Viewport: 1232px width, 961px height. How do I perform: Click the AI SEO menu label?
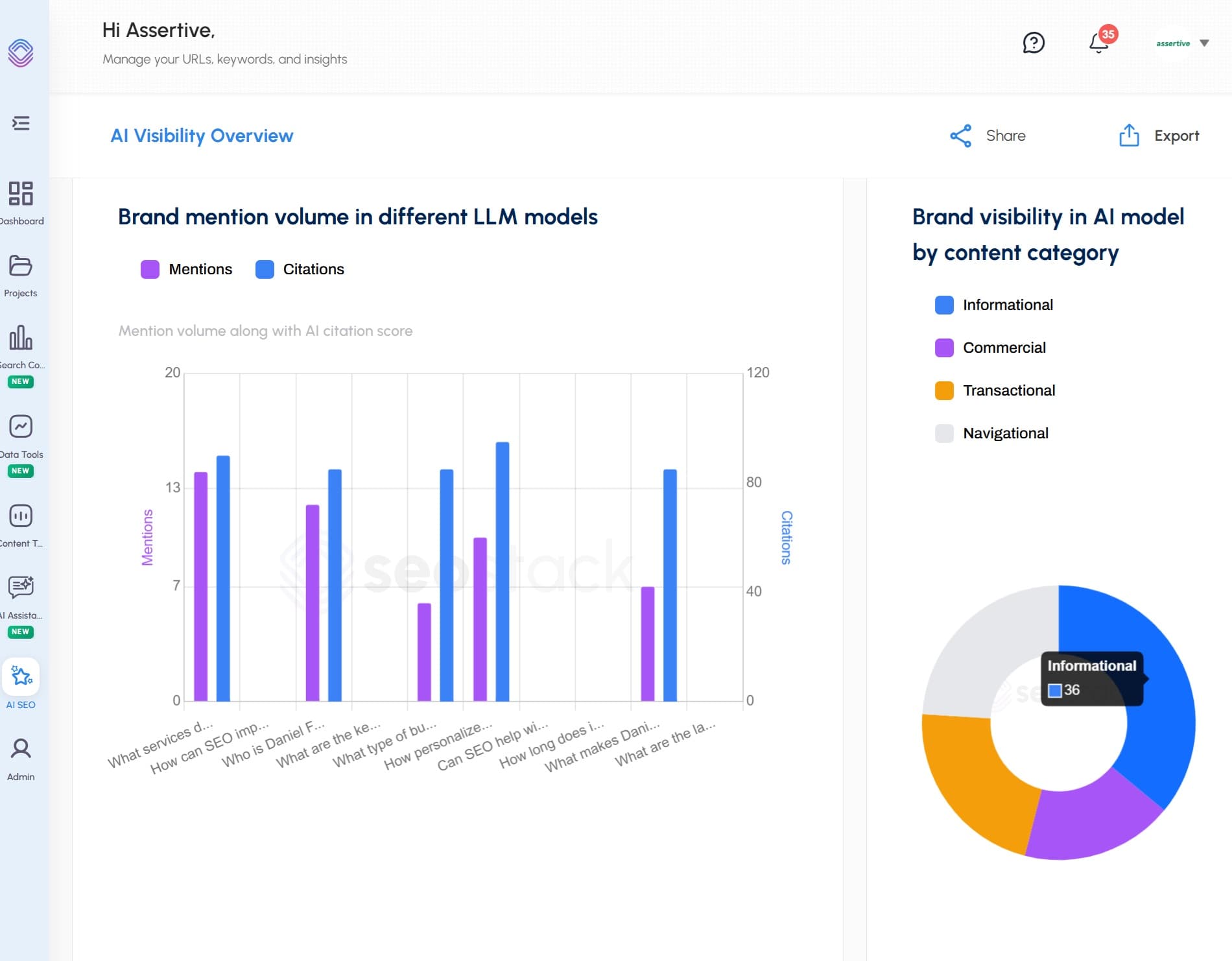[x=21, y=705]
